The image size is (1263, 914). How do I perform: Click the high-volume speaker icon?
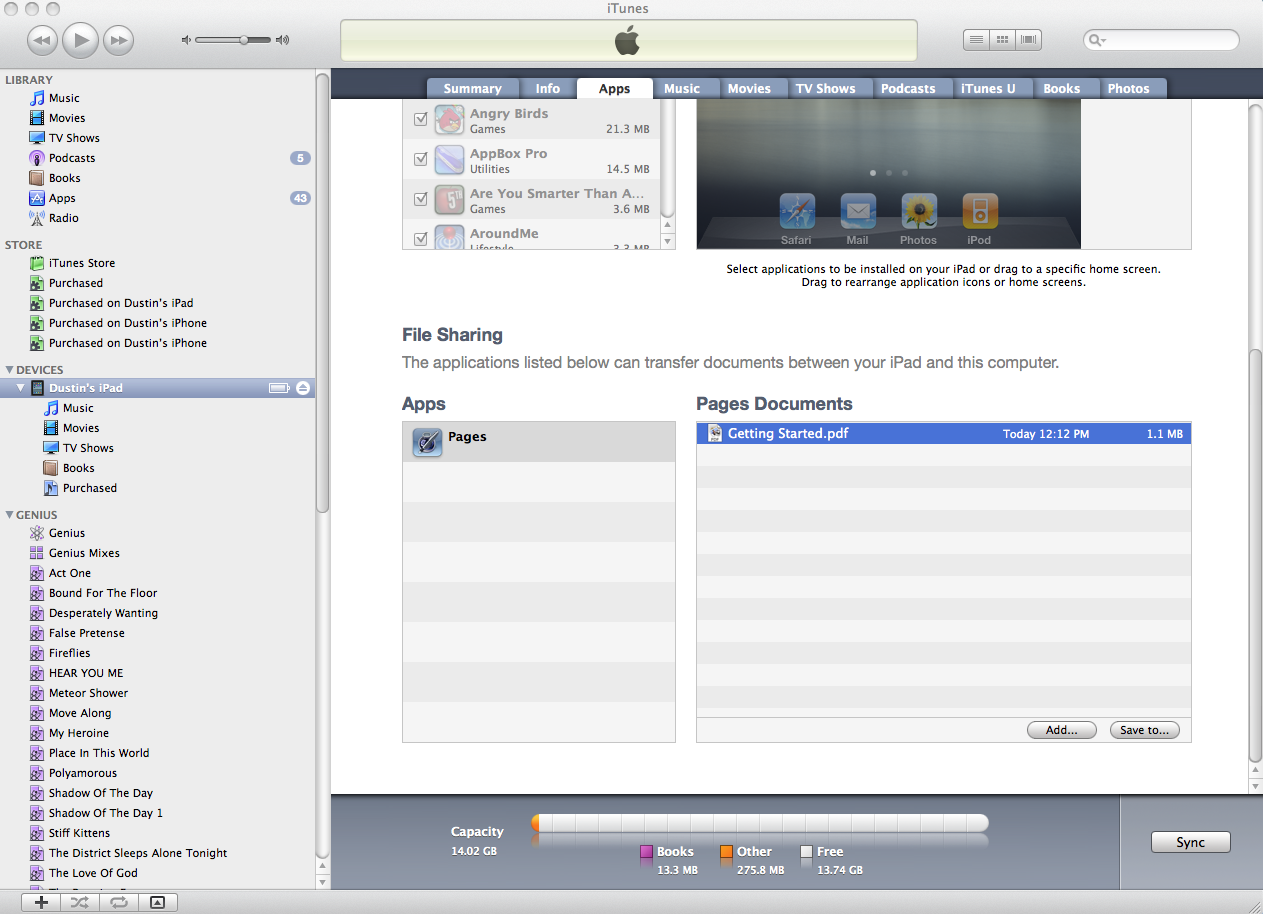(282, 40)
